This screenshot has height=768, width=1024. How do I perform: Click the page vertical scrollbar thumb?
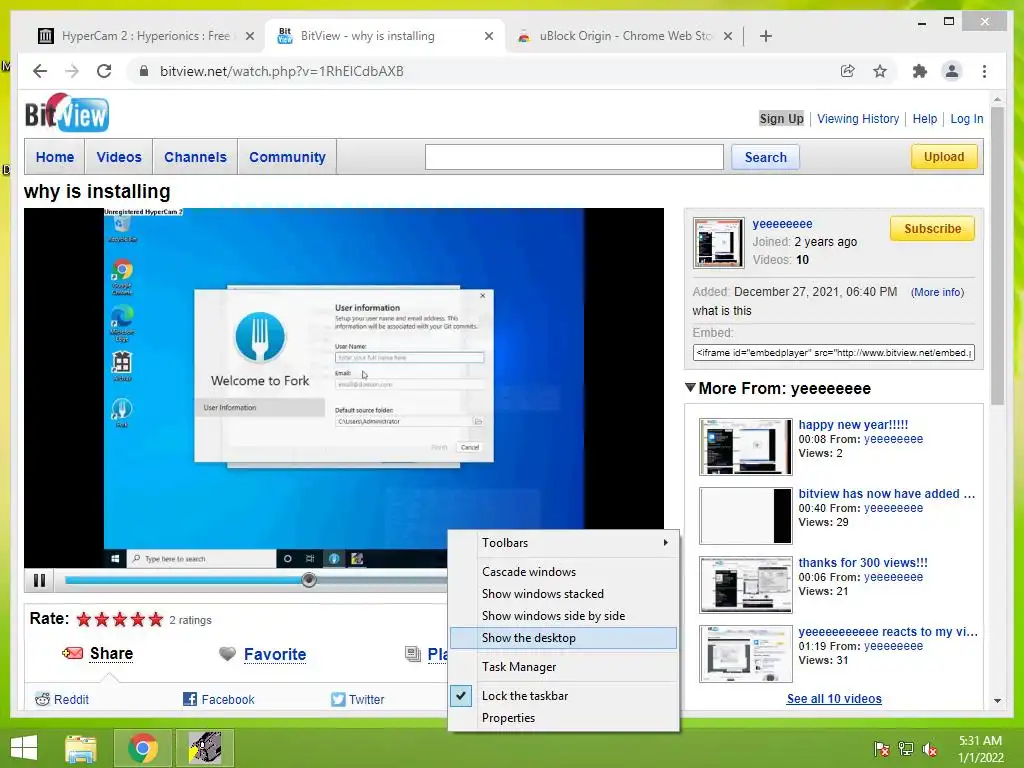(x=997, y=256)
